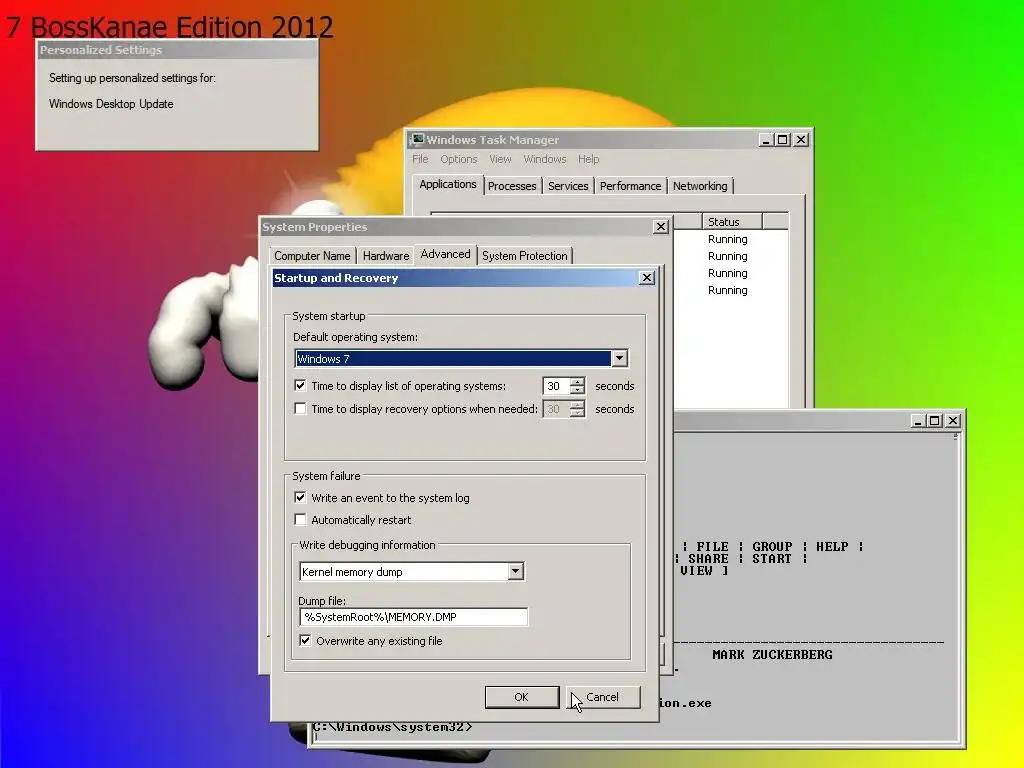This screenshot has width=1024, height=768.
Task: Click the 30 seconds OS list field
Action: [556, 386]
